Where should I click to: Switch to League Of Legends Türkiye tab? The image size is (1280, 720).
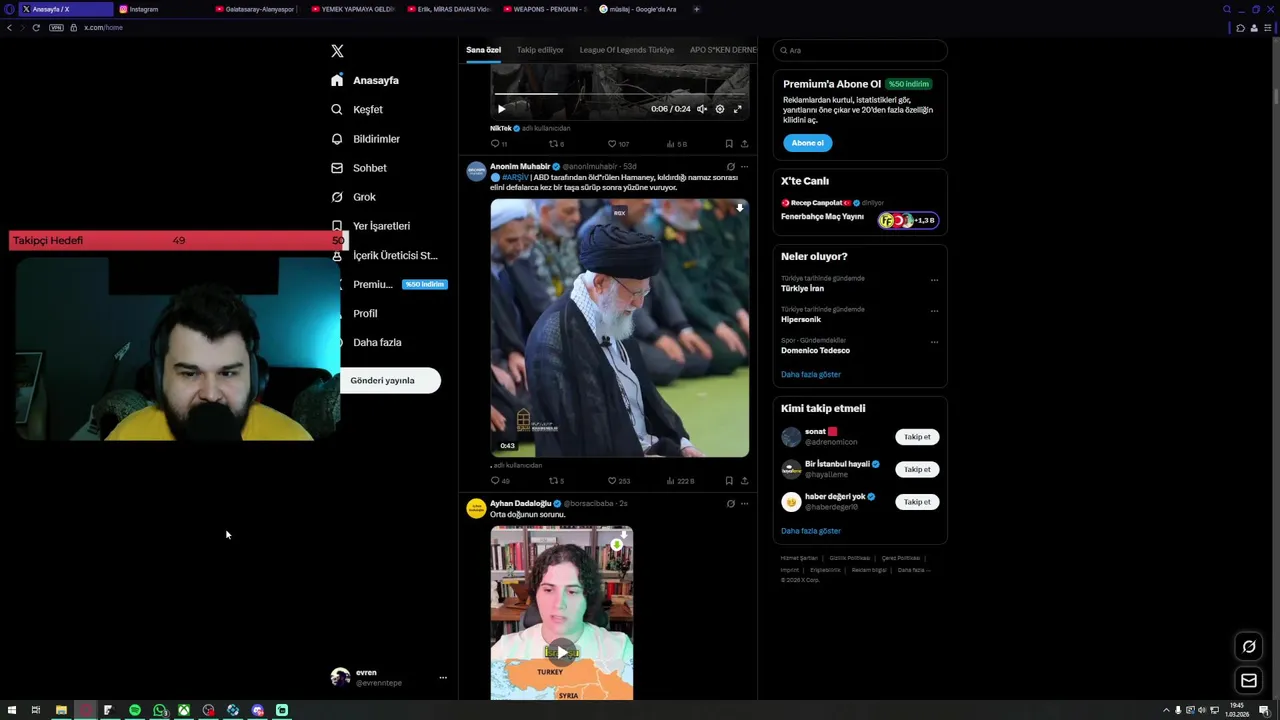click(x=627, y=50)
